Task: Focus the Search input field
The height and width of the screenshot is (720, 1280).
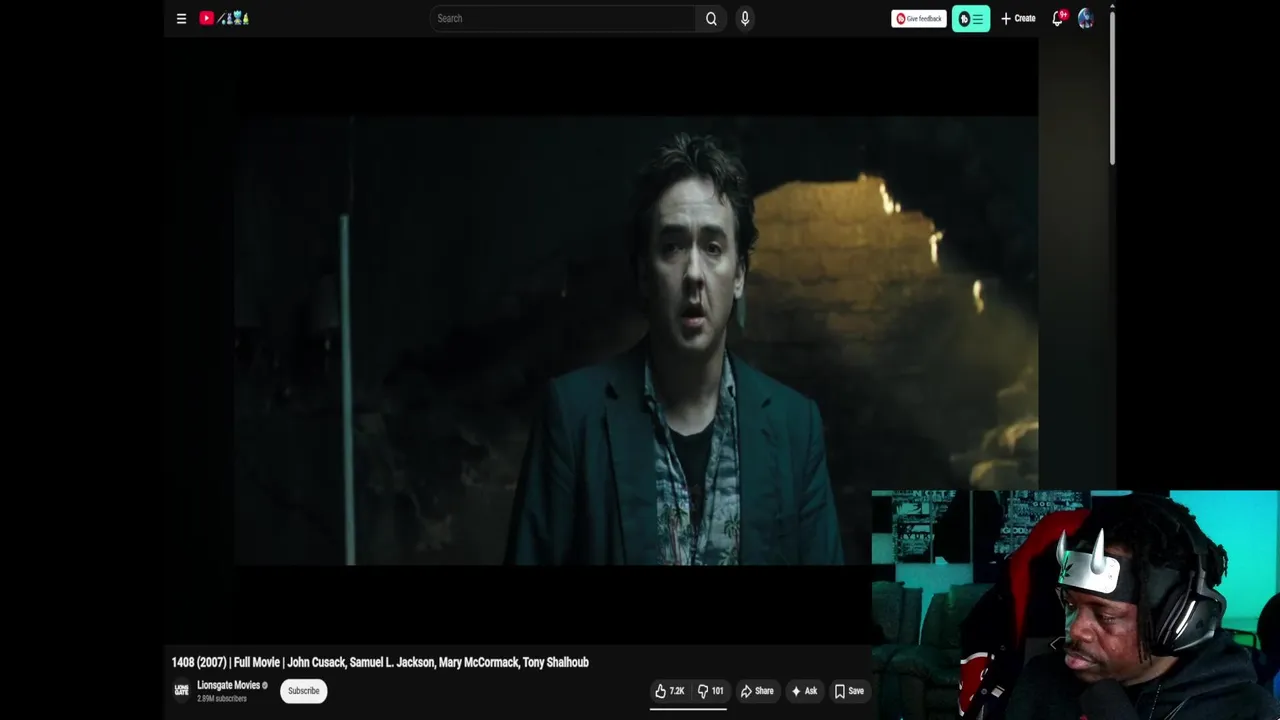Action: pyautogui.click(x=563, y=18)
